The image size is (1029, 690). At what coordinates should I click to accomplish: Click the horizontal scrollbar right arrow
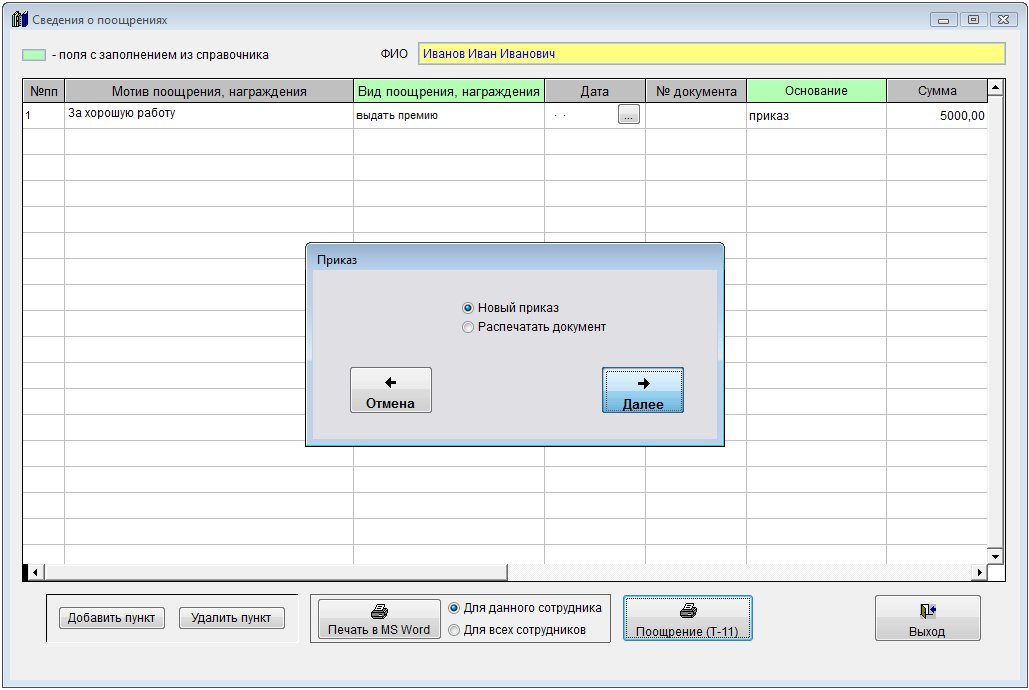point(980,572)
